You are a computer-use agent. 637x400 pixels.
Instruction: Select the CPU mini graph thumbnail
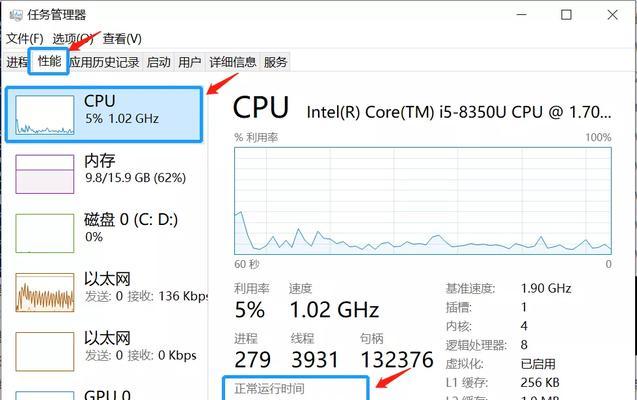click(x=45, y=115)
